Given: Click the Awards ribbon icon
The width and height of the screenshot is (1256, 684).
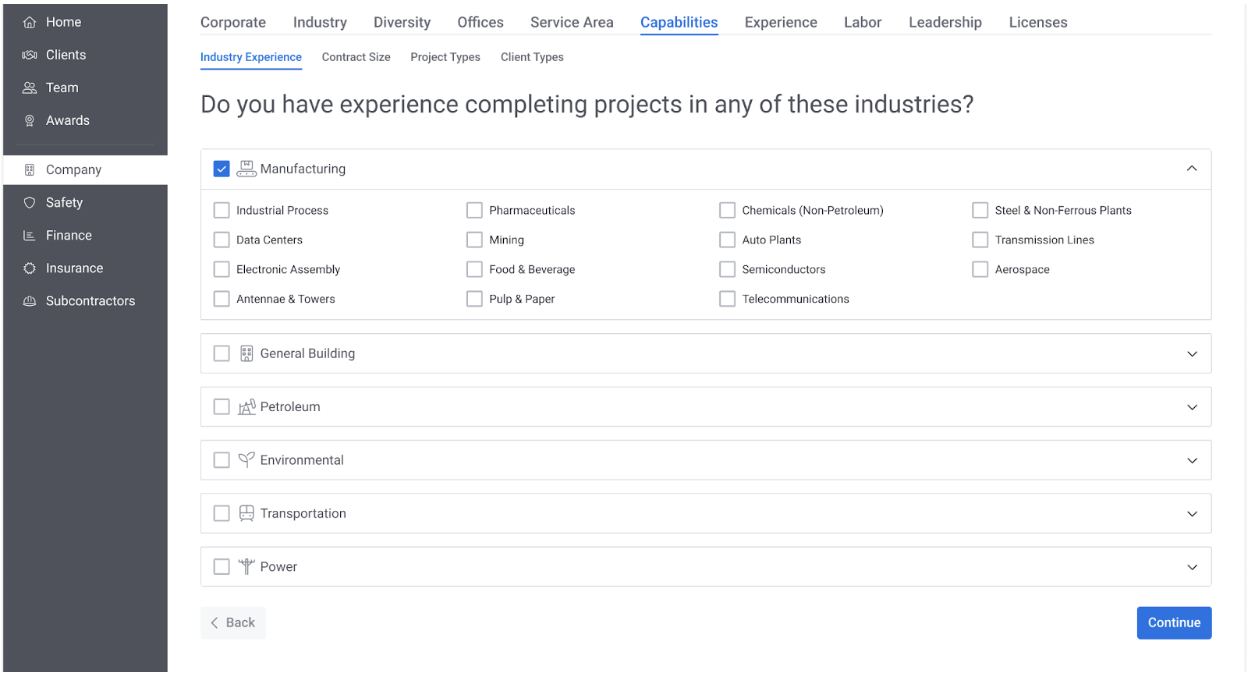Looking at the screenshot, I should [x=29, y=121].
